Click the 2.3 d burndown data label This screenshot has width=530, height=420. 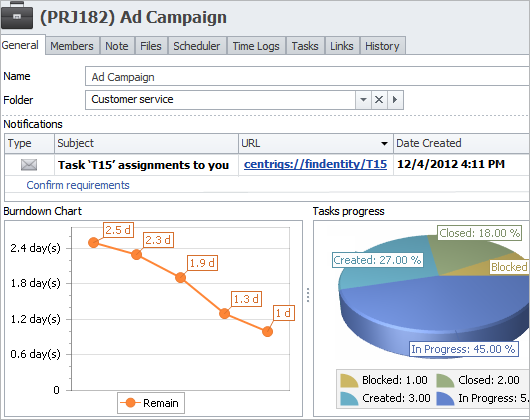click(x=158, y=240)
